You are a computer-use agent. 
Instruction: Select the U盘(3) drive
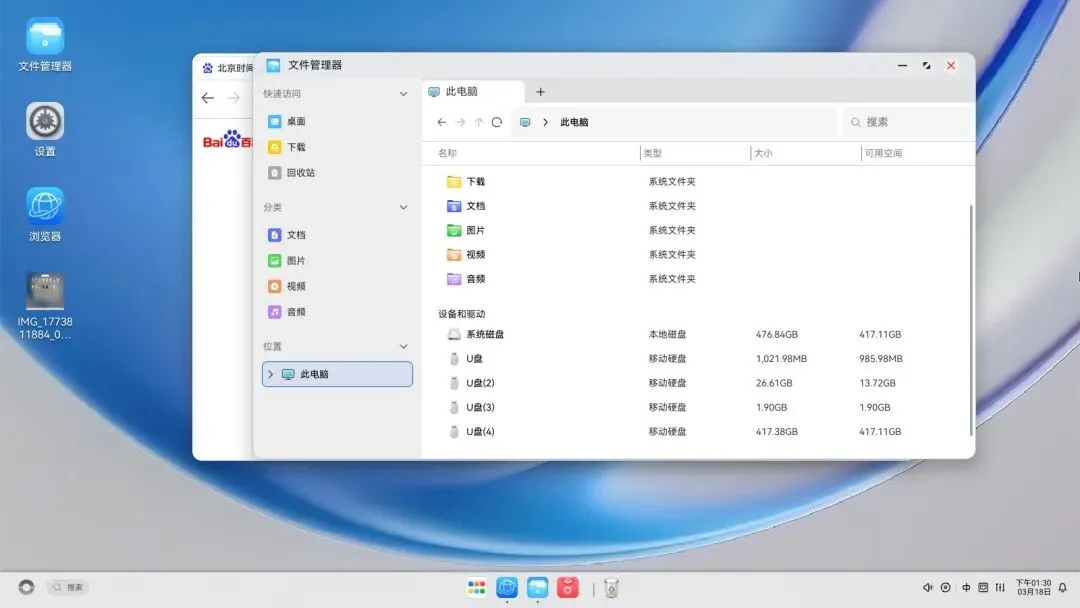(x=696, y=407)
